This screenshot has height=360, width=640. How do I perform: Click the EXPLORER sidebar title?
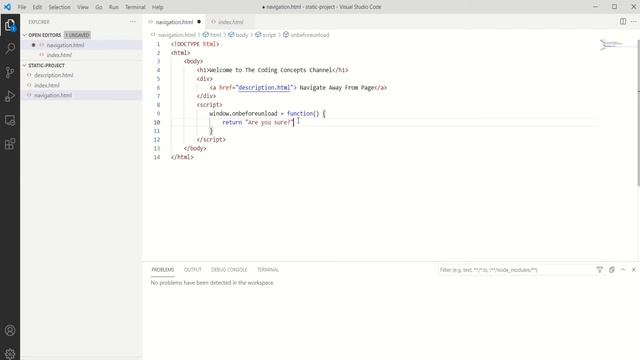[x=39, y=22]
